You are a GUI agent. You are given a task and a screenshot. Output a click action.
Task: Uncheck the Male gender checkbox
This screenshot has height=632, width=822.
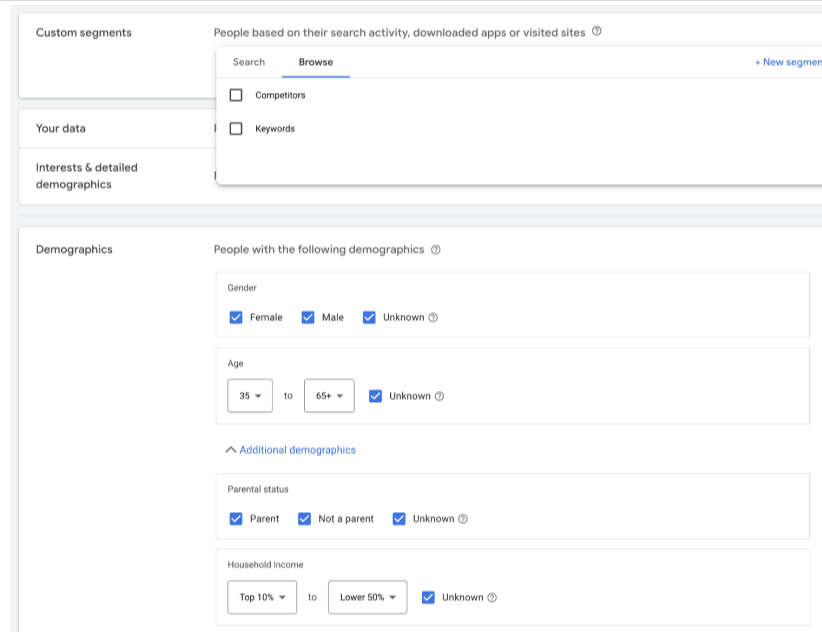pos(308,317)
